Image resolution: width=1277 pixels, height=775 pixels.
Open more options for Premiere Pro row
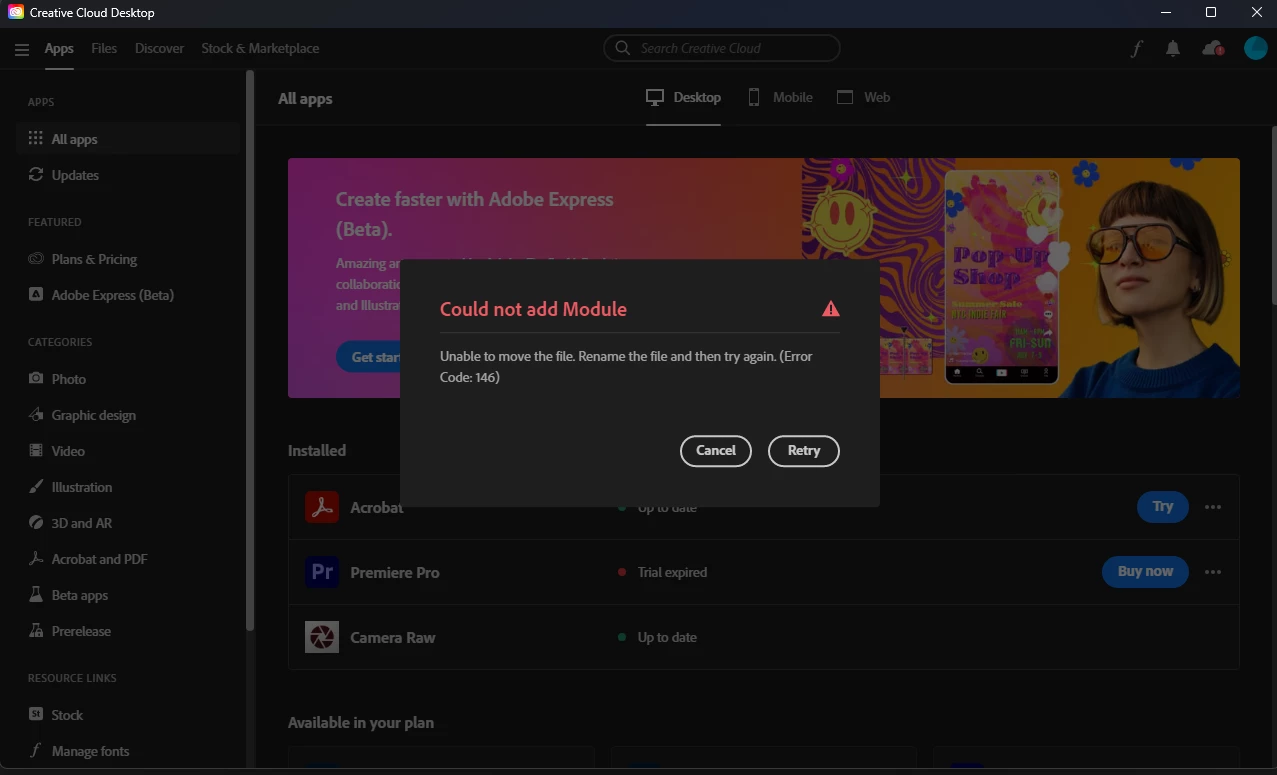(x=1213, y=572)
